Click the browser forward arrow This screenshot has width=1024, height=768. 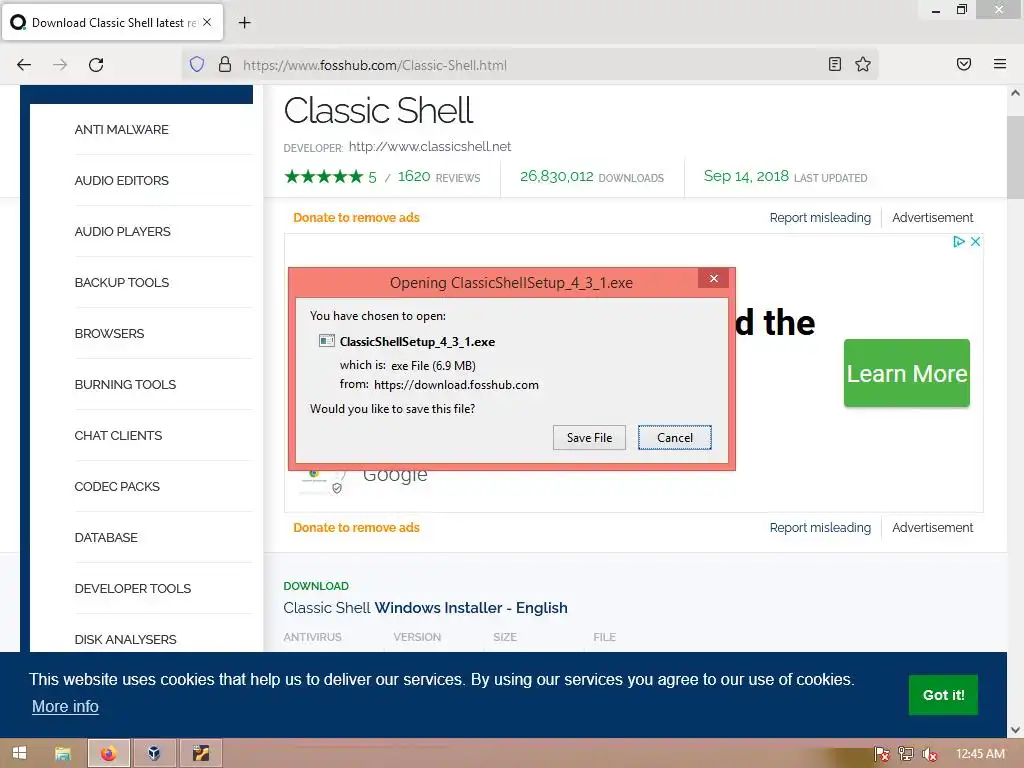[x=60, y=65]
